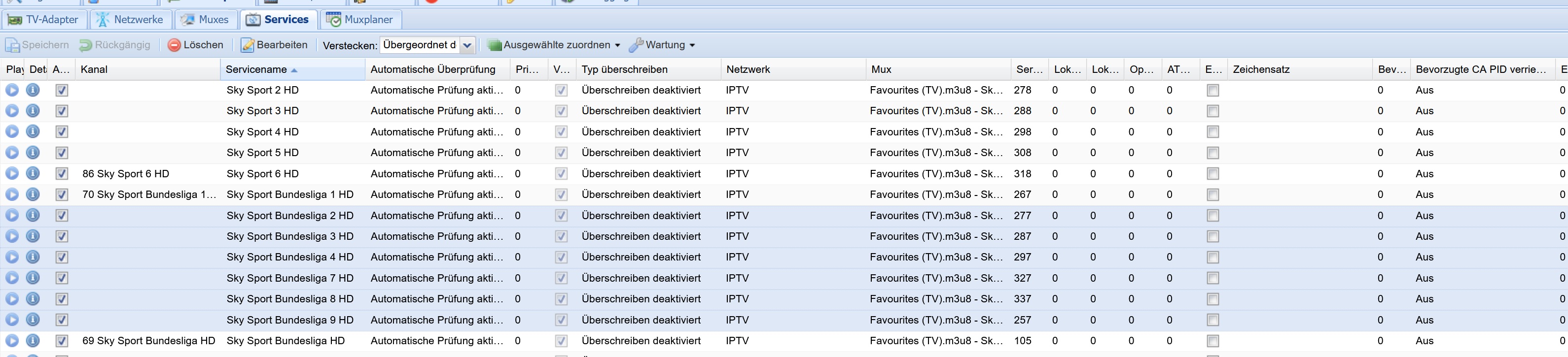Play Sky Sport Bundesliga HD service
This screenshot has height=357, width=1568.
point(12,341)
